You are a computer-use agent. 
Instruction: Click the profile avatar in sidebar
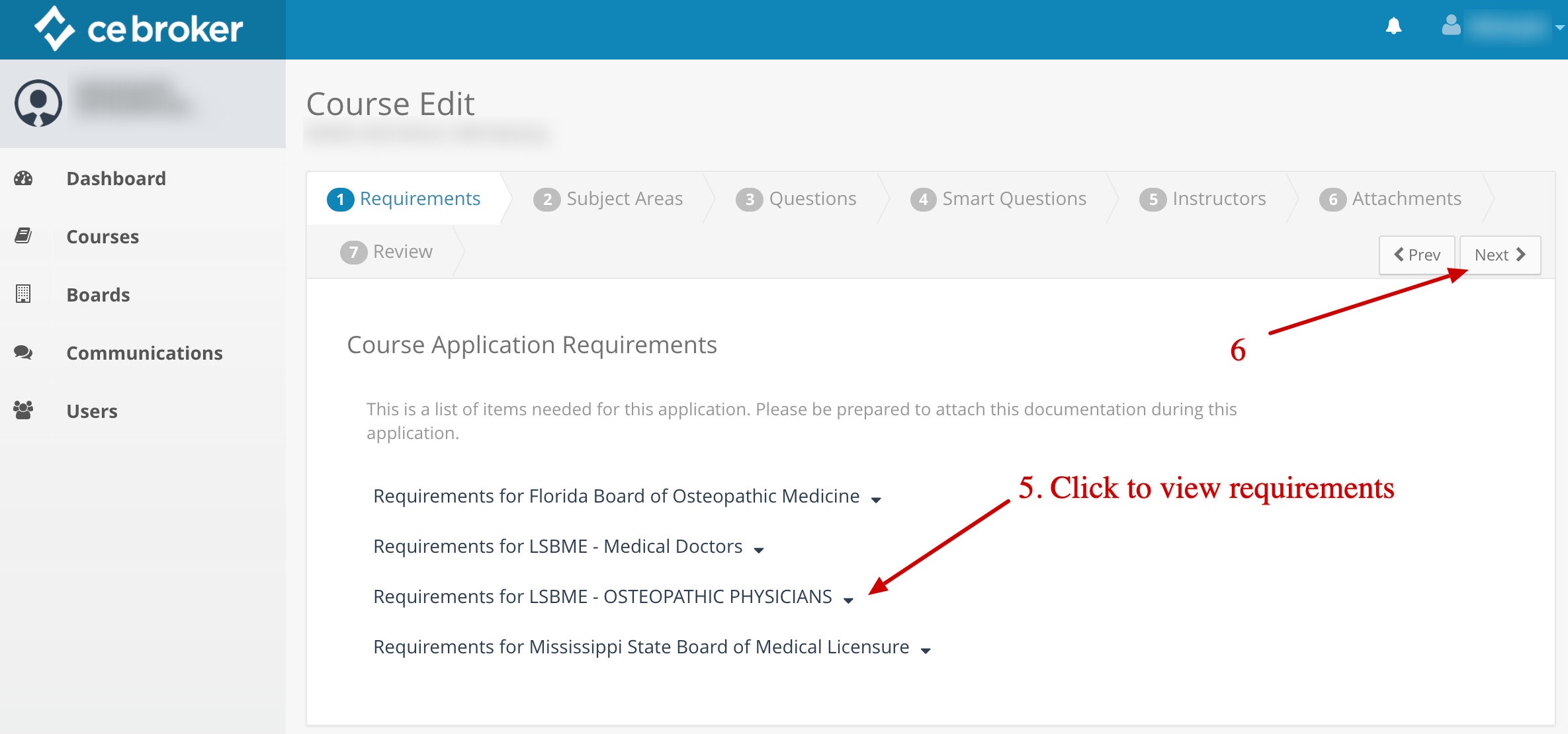coord(38,103)
